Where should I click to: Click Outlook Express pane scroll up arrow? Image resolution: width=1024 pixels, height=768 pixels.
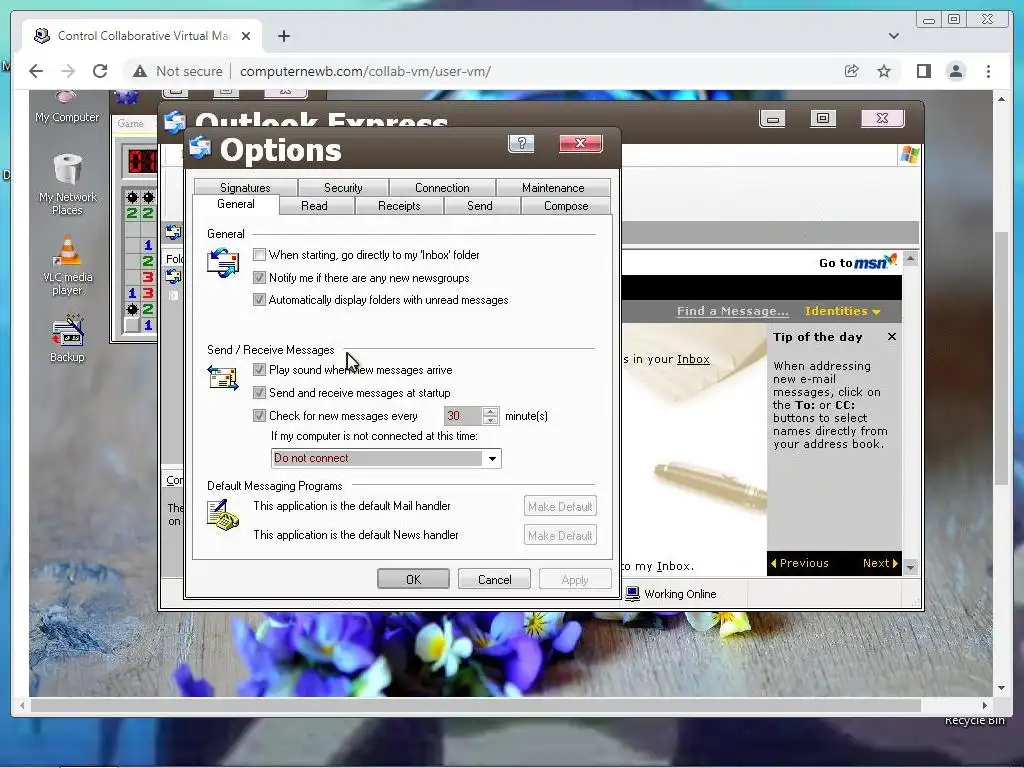[x=910, y=259]
